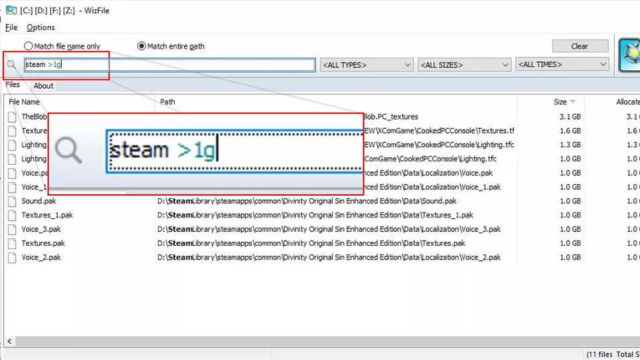Select the Match entire path radio button

point(141,46)
